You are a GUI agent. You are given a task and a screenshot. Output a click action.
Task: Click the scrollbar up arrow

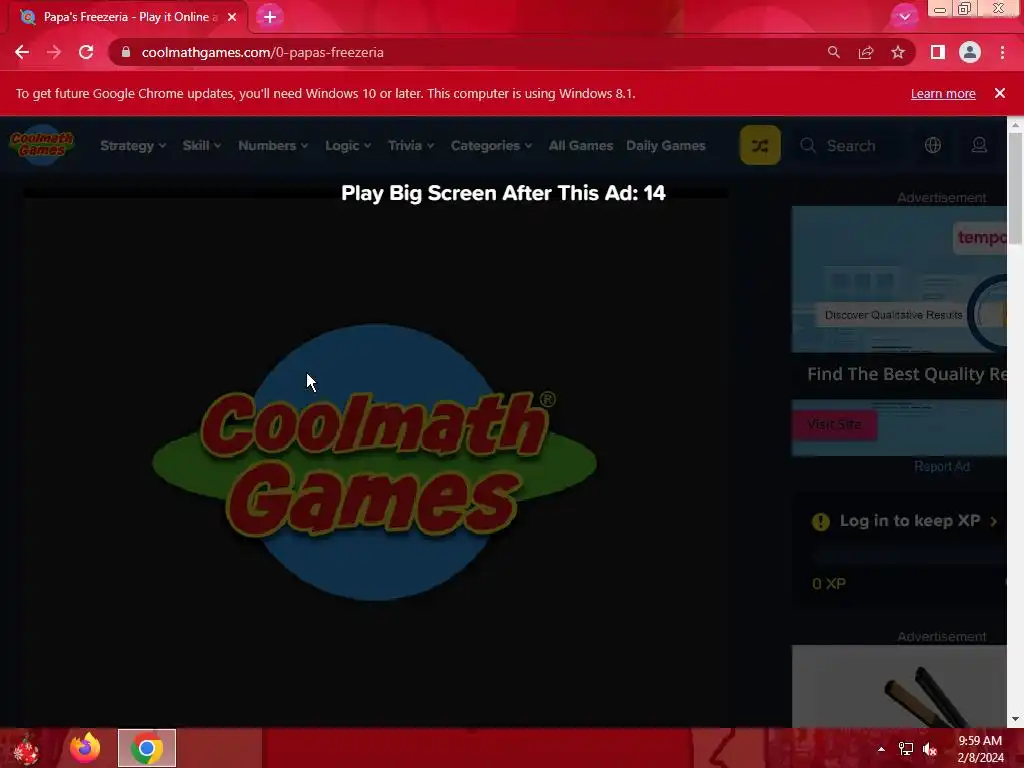1015,124
